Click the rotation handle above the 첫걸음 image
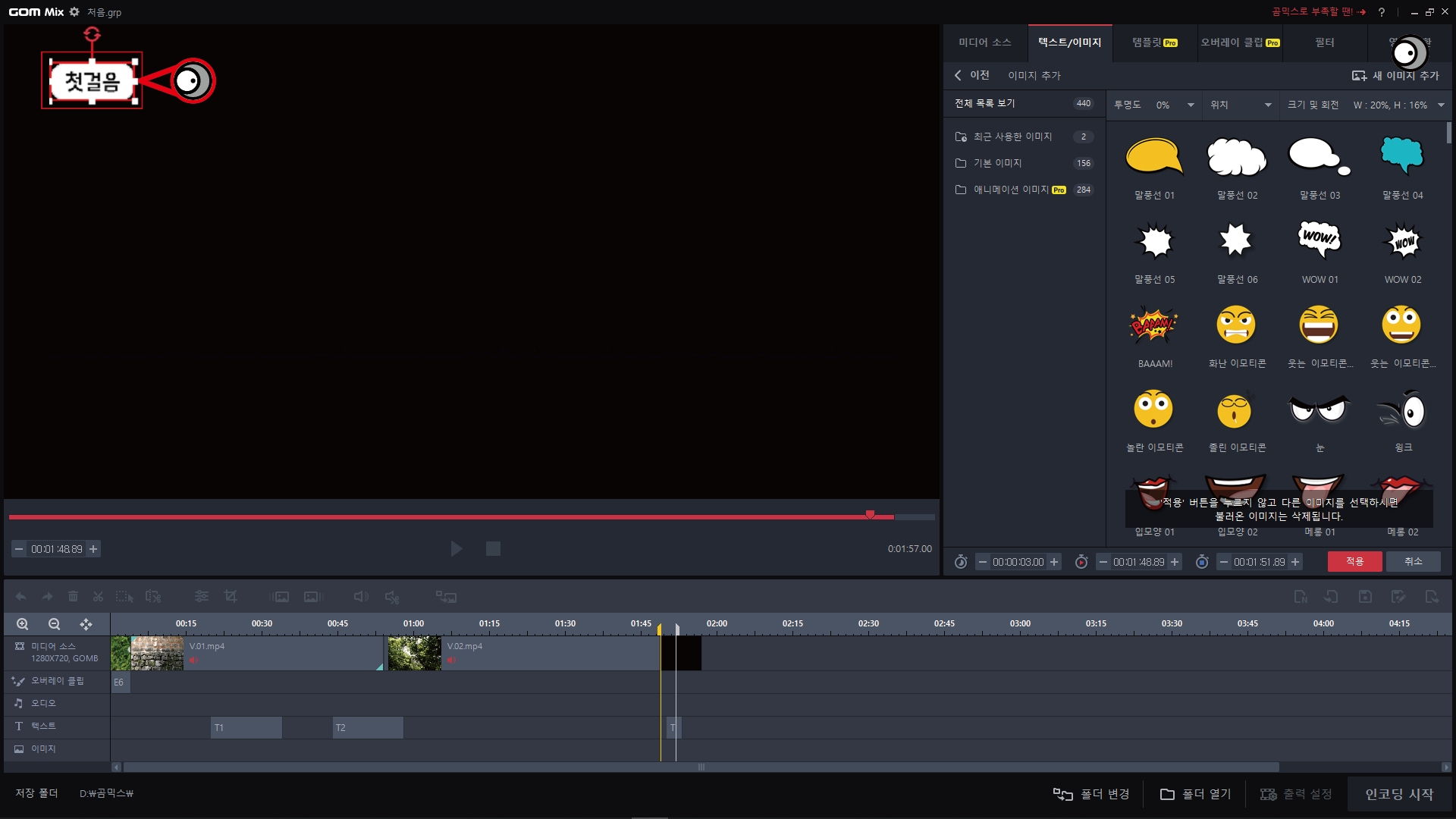 92,34
